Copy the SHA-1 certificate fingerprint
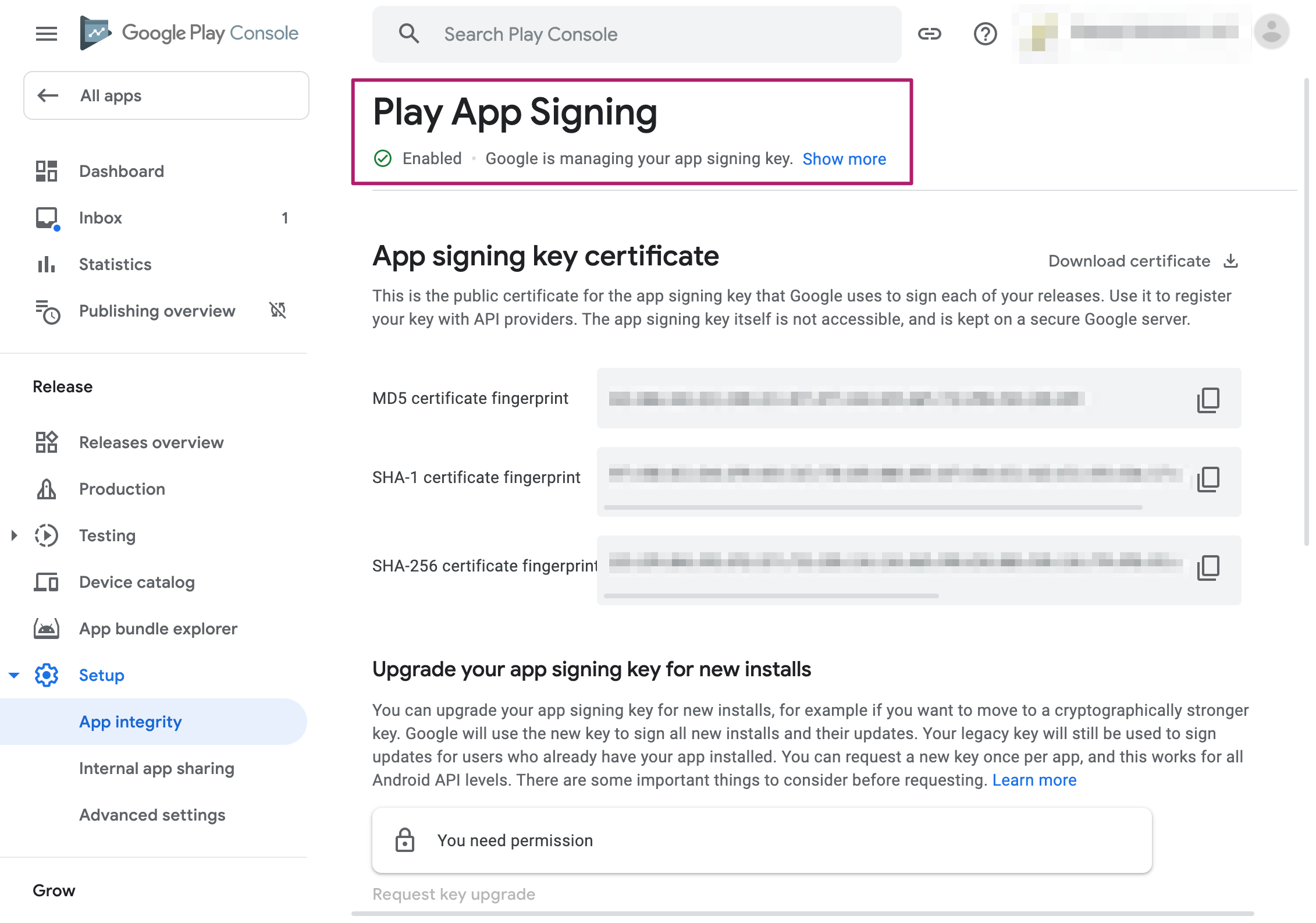Viewport: 1316px width, 923px height. (1208, 480)
